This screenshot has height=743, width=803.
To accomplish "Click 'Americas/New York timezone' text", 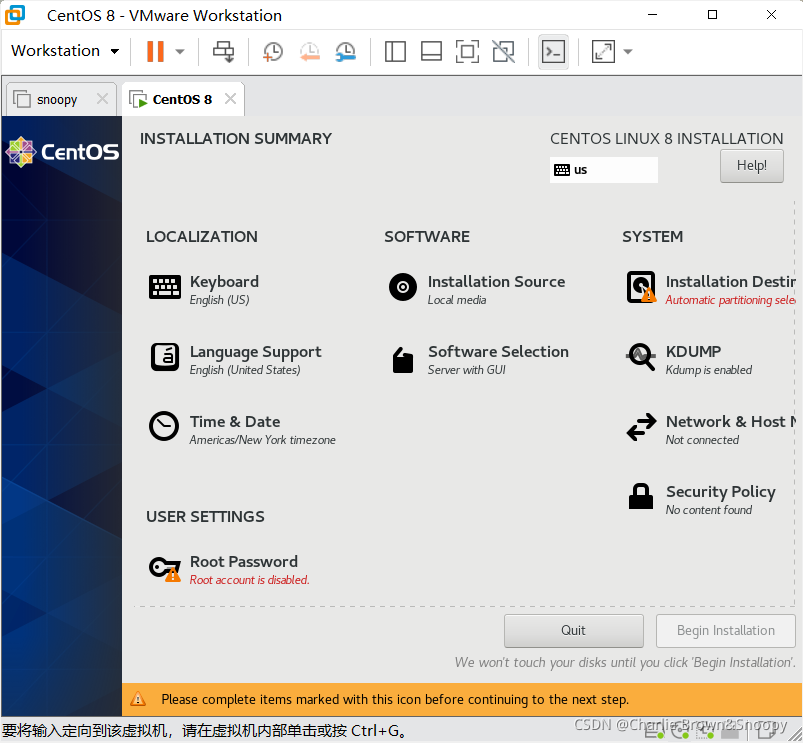I will coord(263,440).
